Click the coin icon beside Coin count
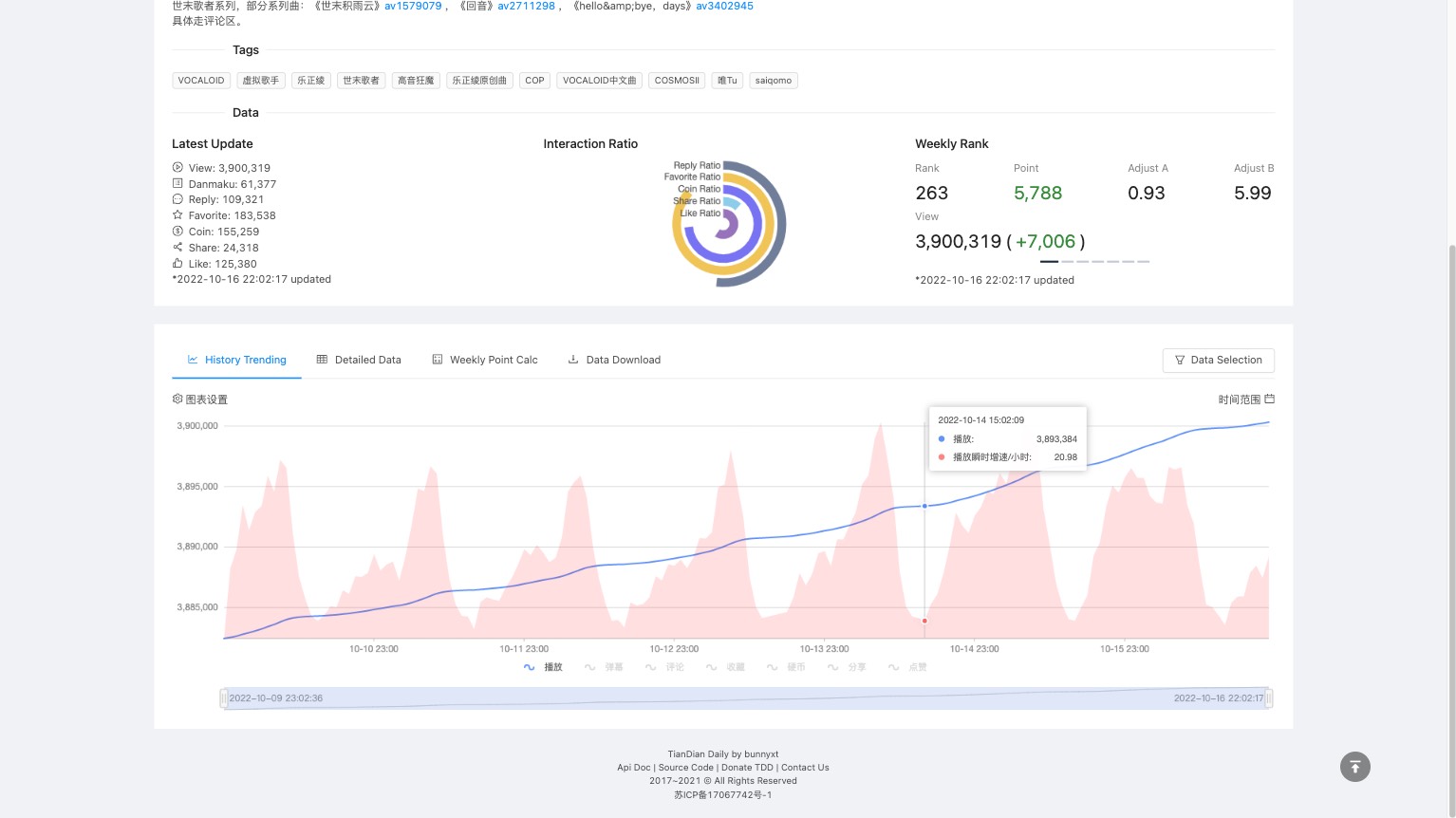The image size is (1456, 818). [x=177, y=231]
